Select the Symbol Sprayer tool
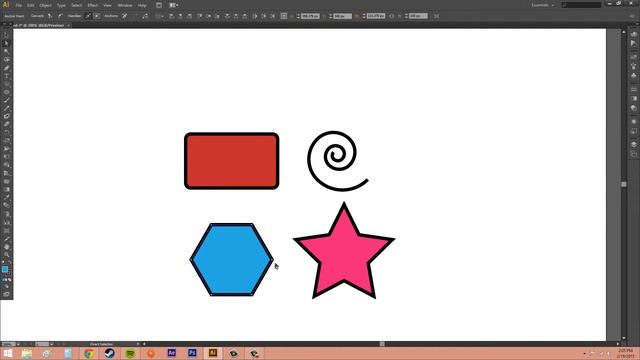This screenshot has width=640, height=360. coord(6,214)
